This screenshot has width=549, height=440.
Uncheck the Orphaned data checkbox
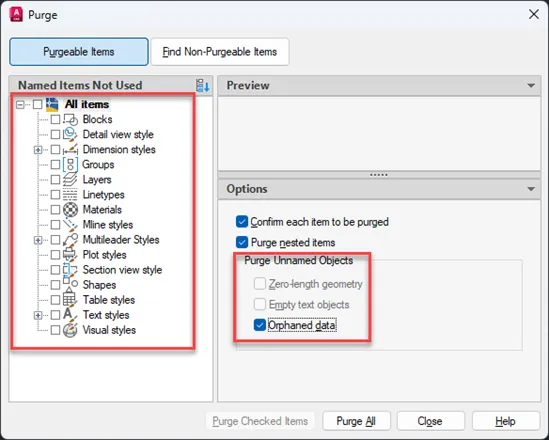[x=259, y=325]
